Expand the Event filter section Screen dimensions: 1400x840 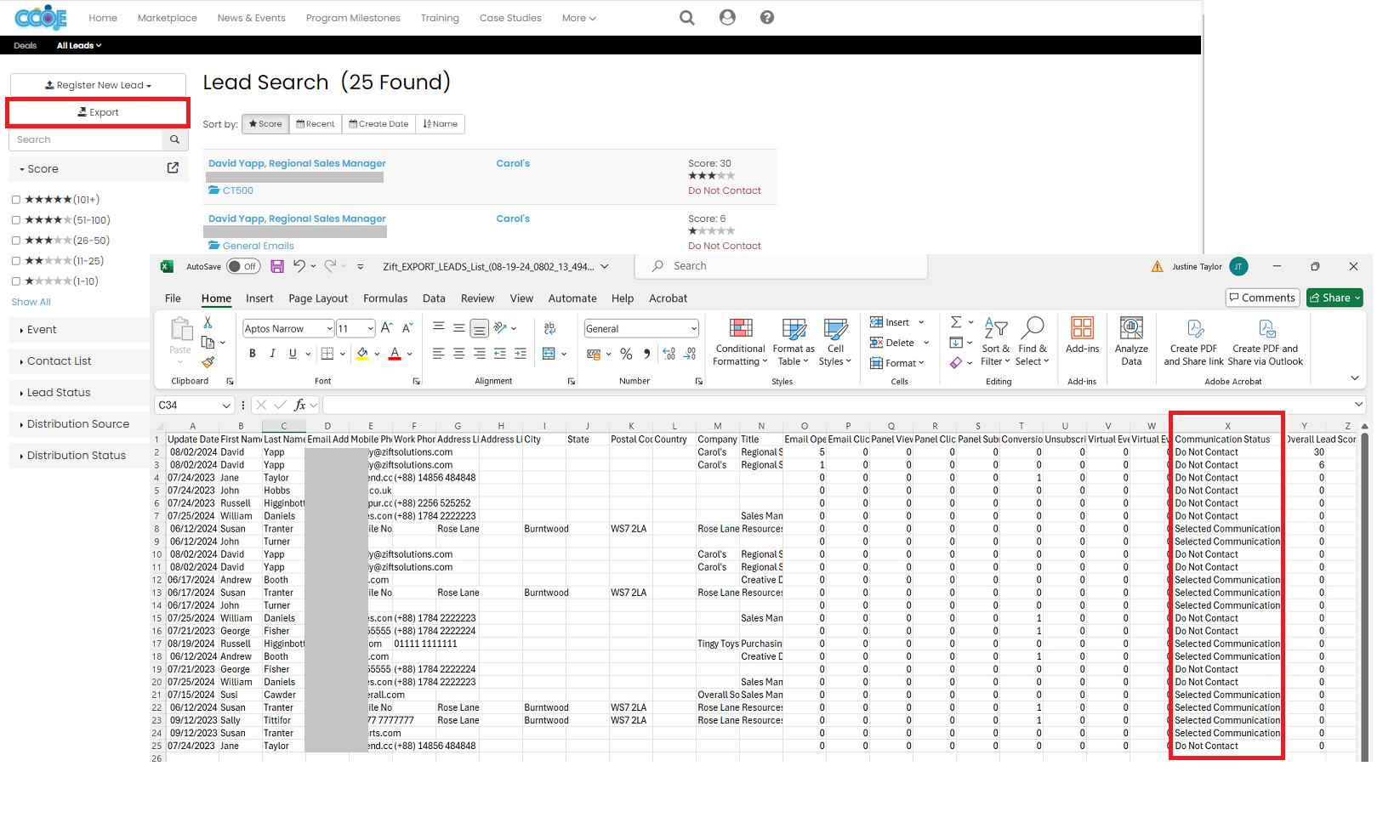pyautogui.click(x=79, y=330)
